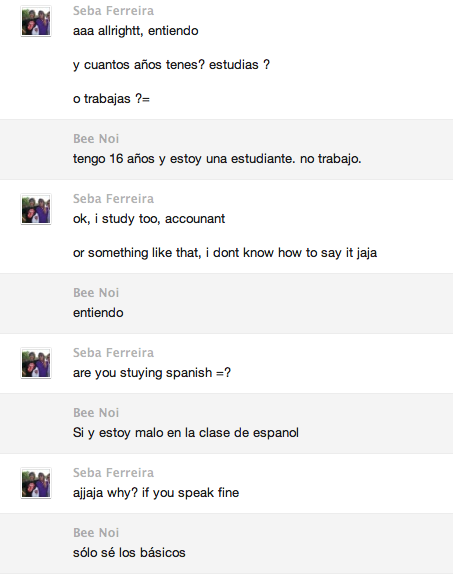Select the message 'Si y estoy malo en la clase'
453x574 pixels.
pyautogui.click(x=186, y=433)
